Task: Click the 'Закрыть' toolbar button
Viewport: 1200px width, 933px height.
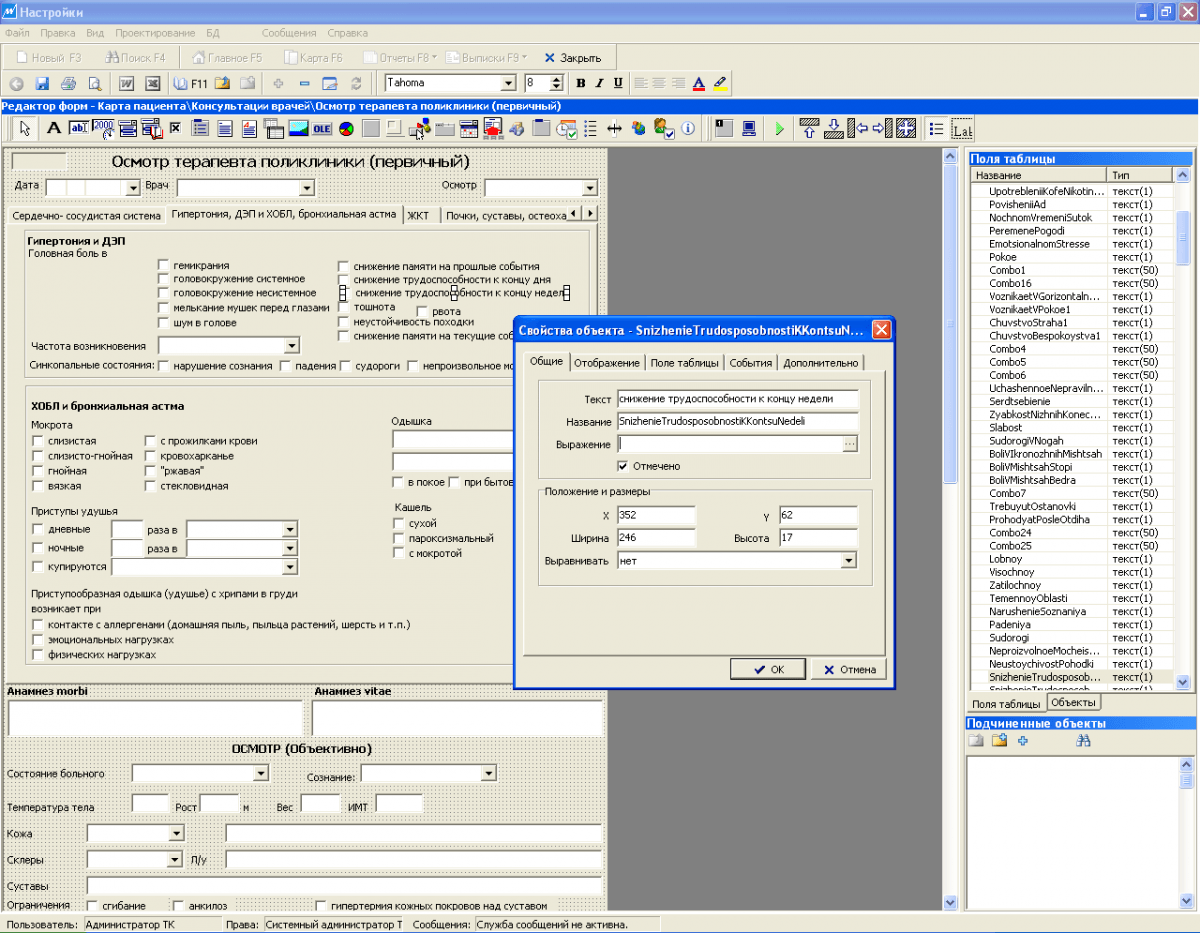Action: [572, 58]
